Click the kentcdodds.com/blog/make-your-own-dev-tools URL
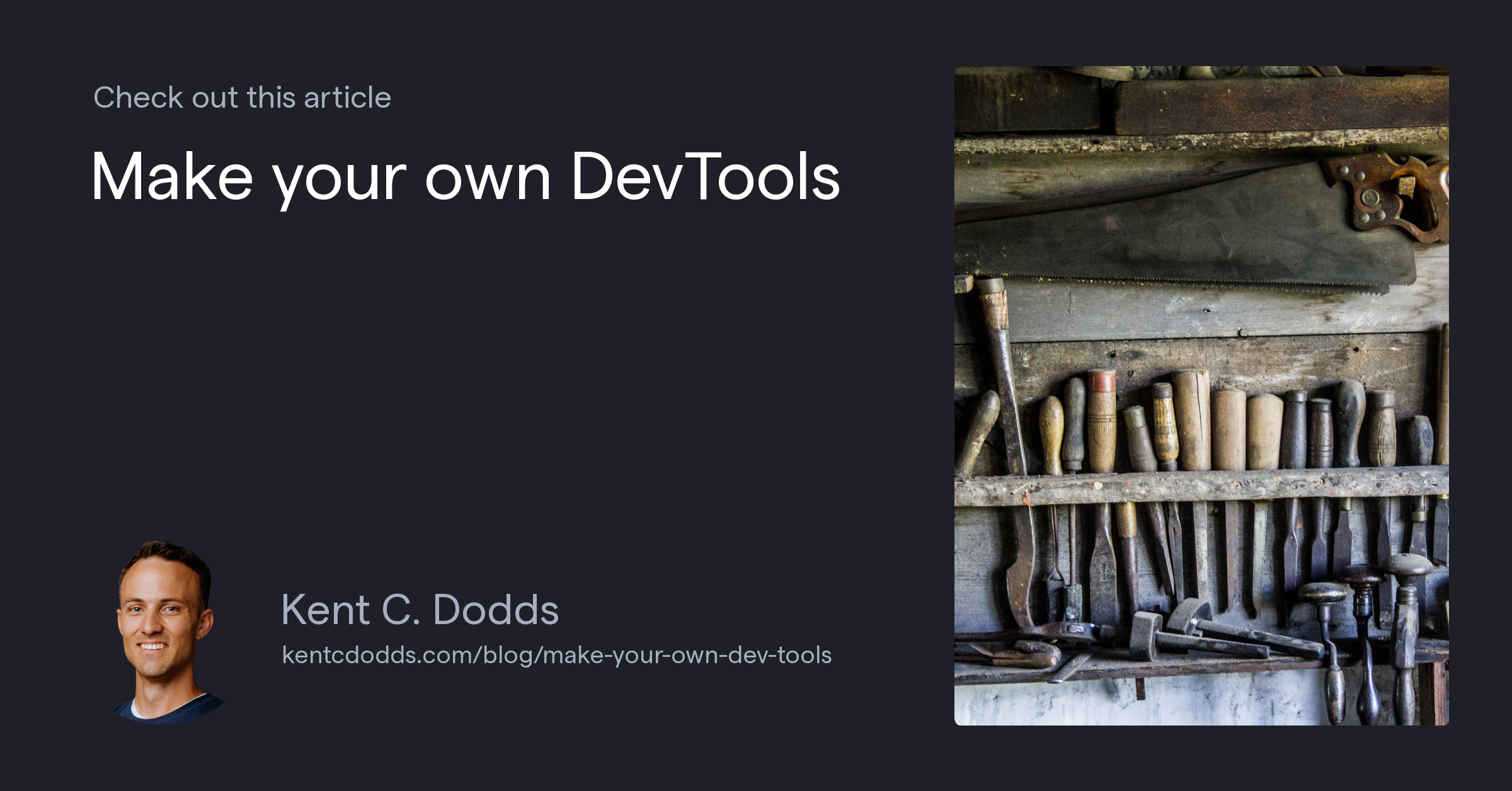The image size is (1512, 791). pos(557,656)
